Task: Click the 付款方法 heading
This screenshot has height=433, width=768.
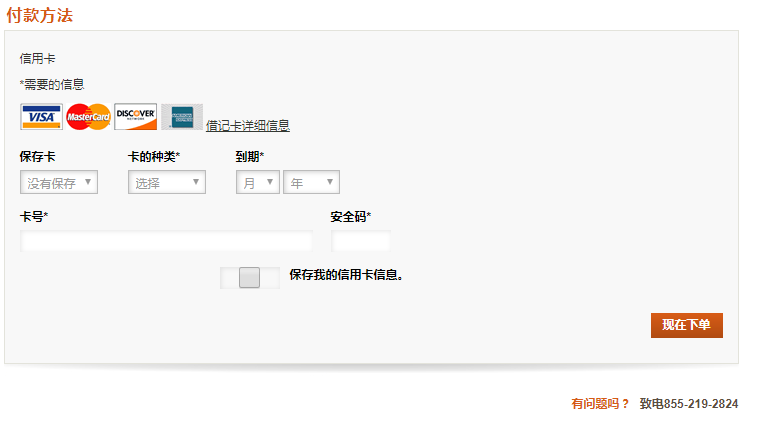Action: point(40,15)
